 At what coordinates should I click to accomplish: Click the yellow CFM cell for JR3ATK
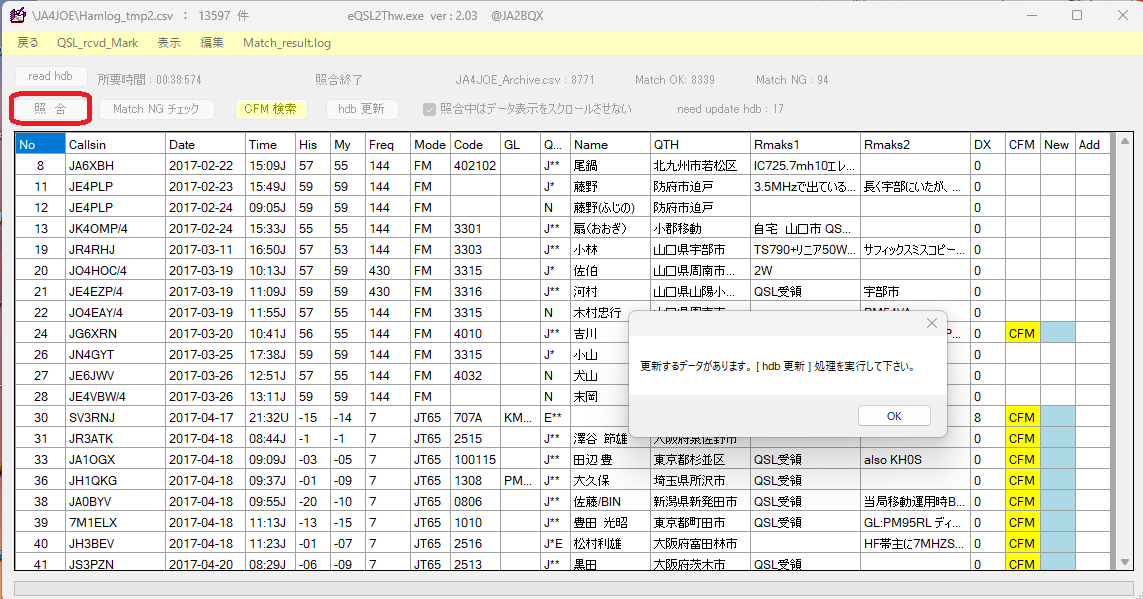point(1021,438)
